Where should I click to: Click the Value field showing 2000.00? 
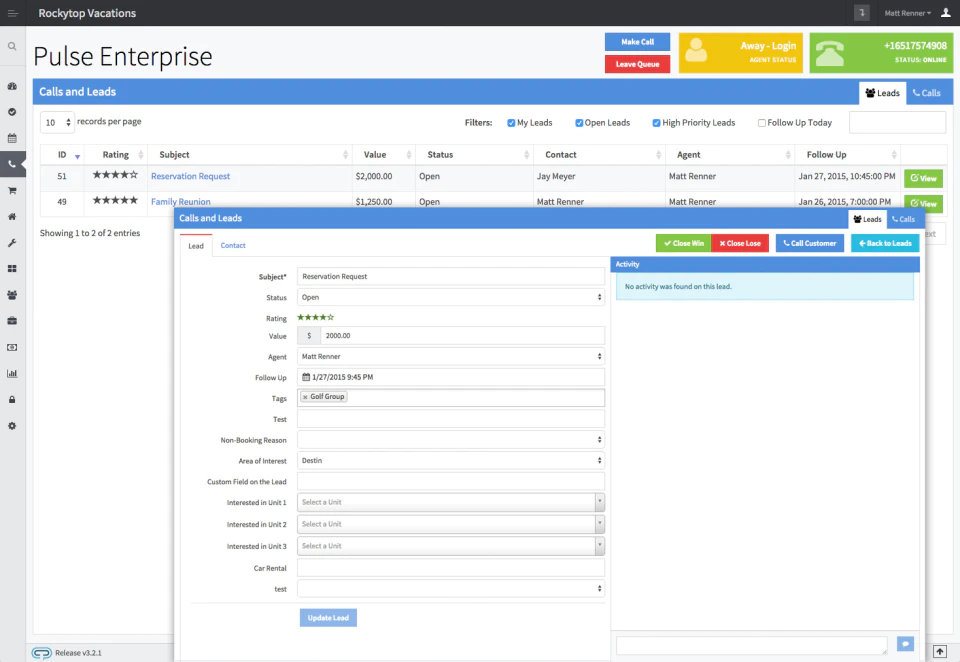click(462, 336)
